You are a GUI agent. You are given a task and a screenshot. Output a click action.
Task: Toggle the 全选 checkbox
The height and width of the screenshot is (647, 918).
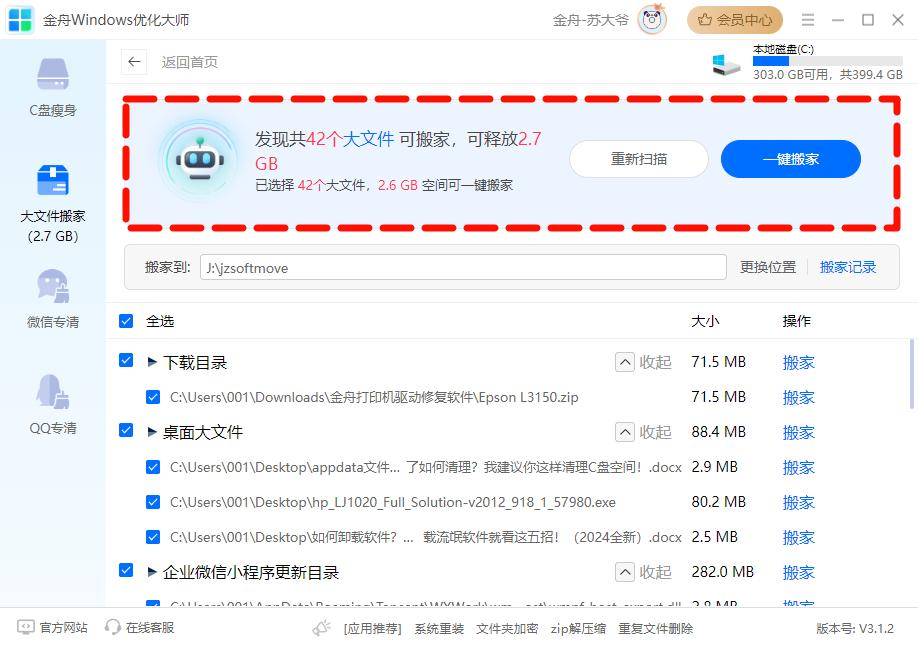coord(126,321)
